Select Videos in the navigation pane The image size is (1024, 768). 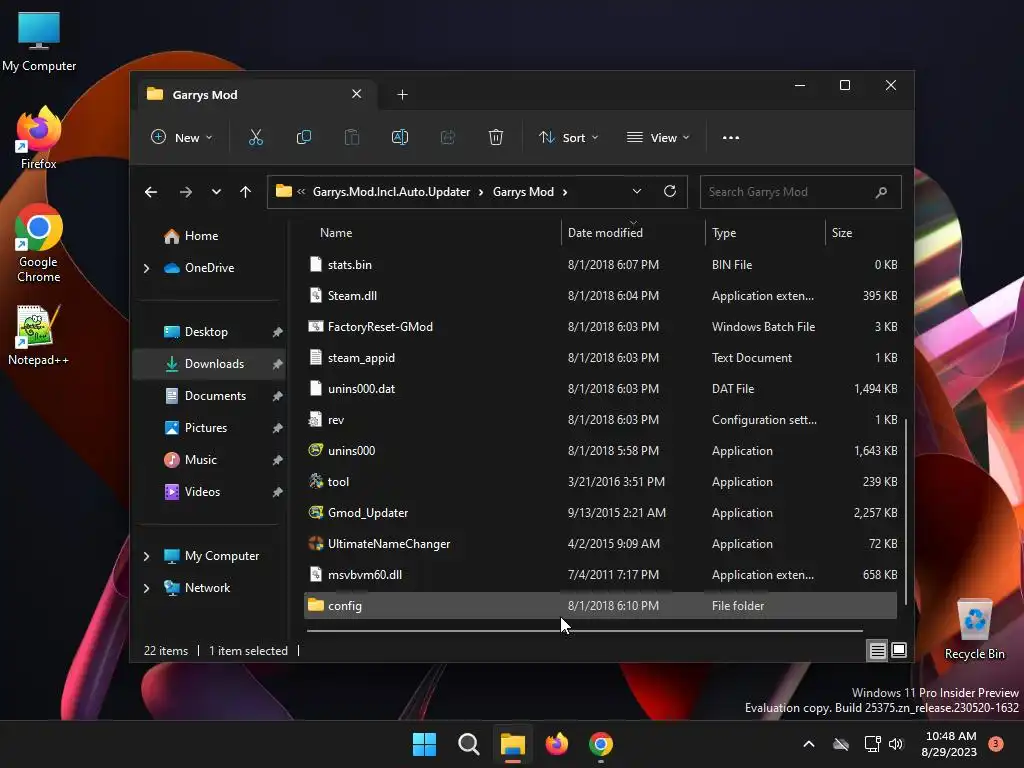[209, 492]
